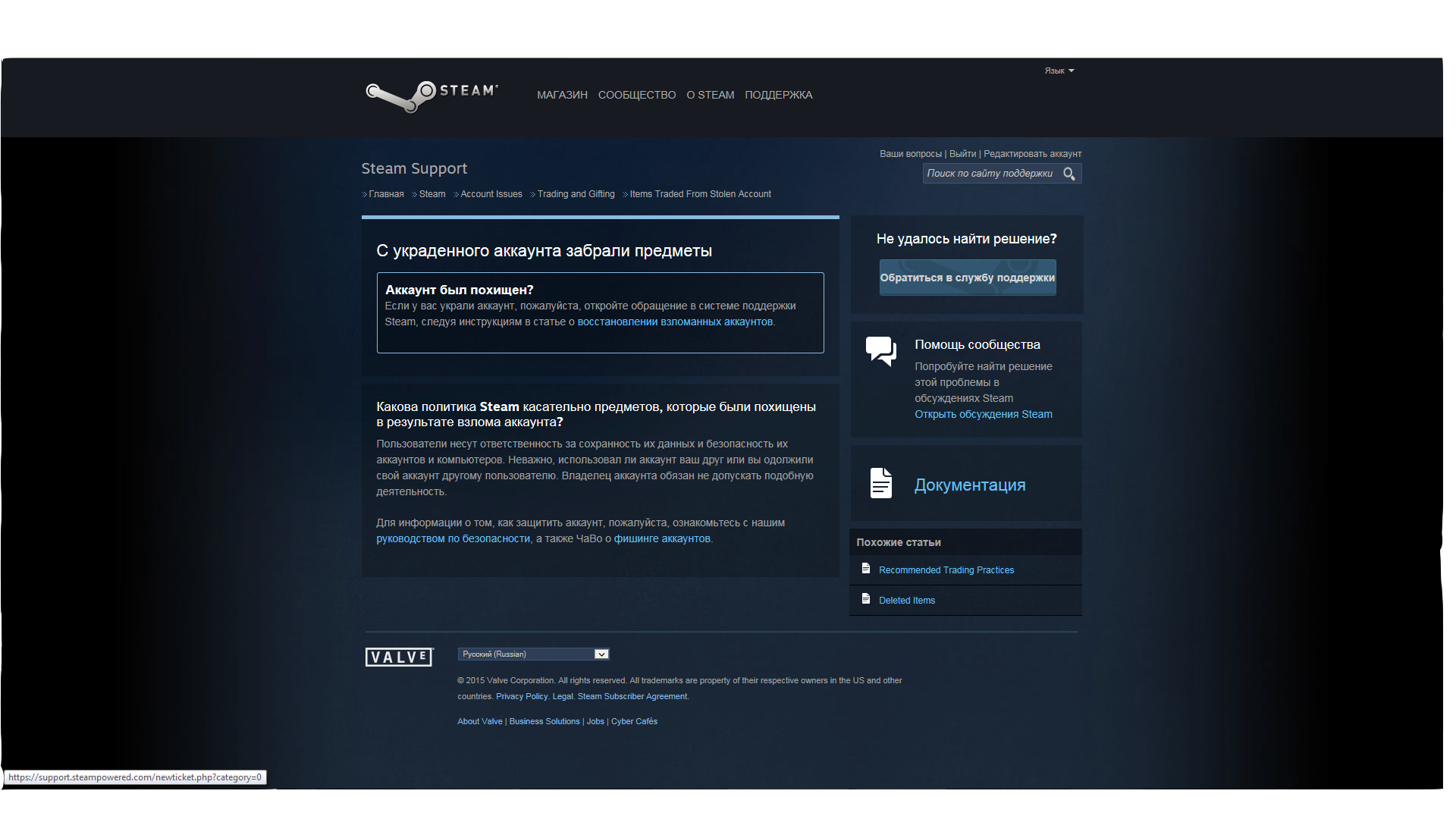Click the Документация document icon
1456x819 pixels.
click(x=880, y=483)
